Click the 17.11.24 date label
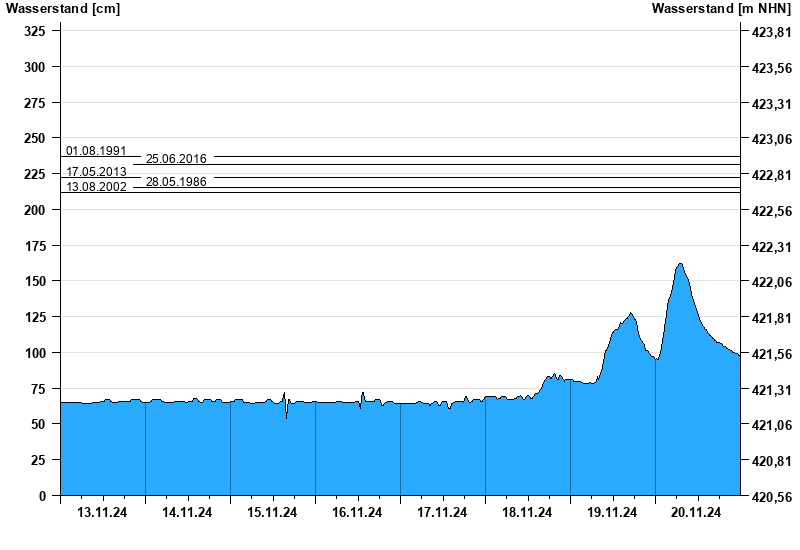This screenshot has width=800, height=550. click(442, 512)
